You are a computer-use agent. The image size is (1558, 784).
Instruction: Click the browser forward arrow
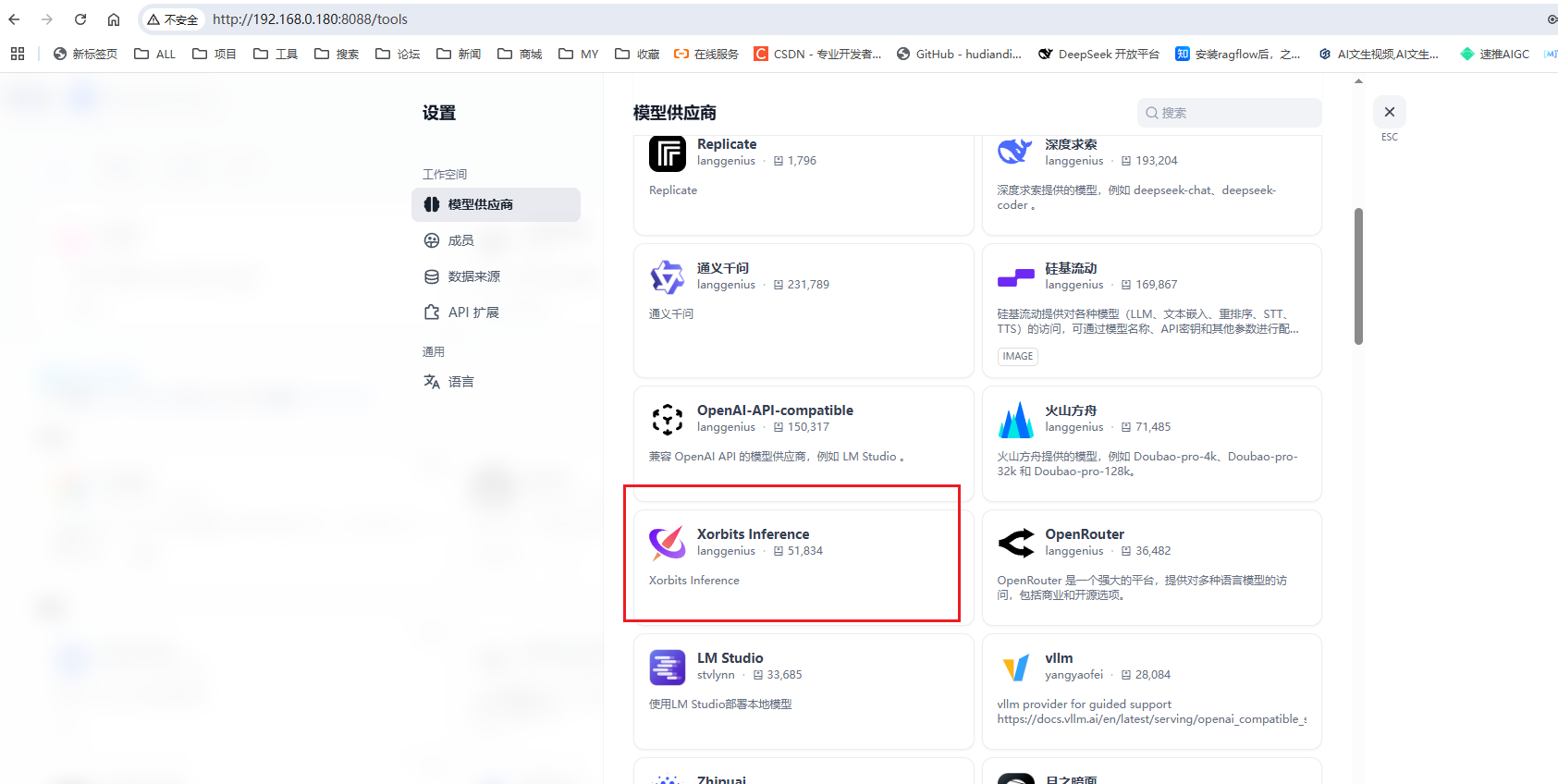coord(47,19)
